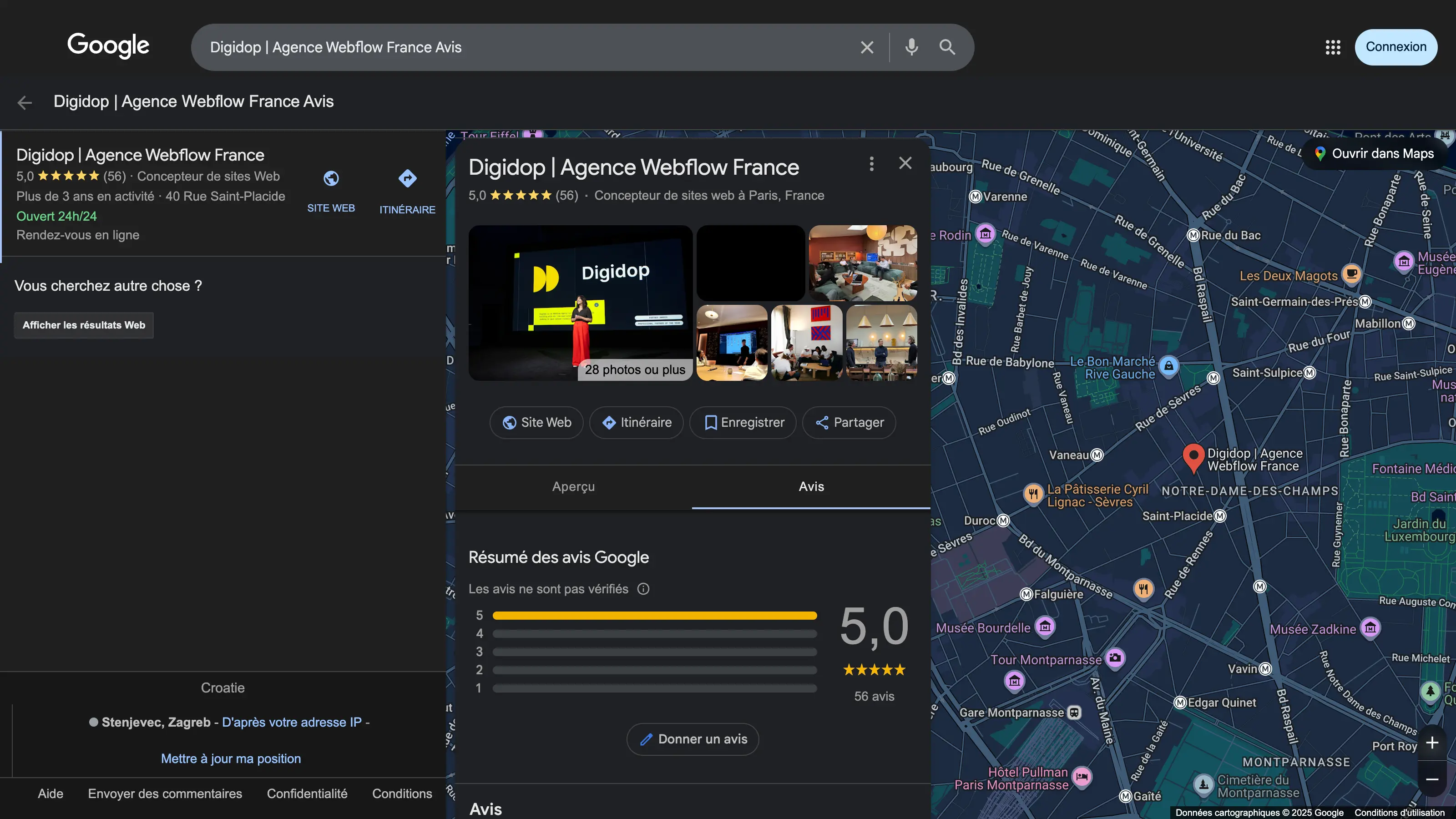Open the pendant lamps kitchen photo
This screenshot has width=1456, height=819.
tap(881, 343)
